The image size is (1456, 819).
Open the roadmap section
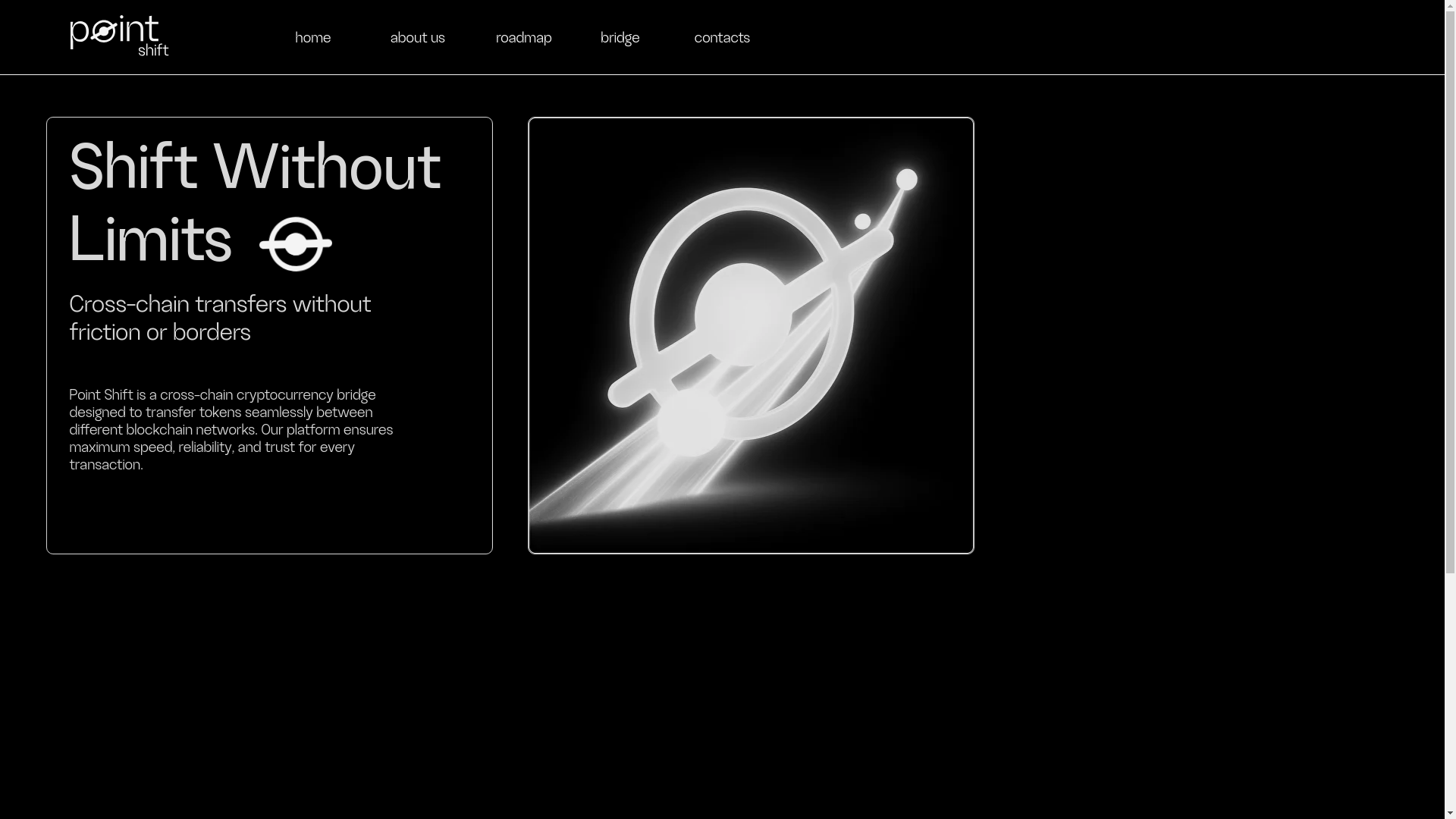point(523,38)
